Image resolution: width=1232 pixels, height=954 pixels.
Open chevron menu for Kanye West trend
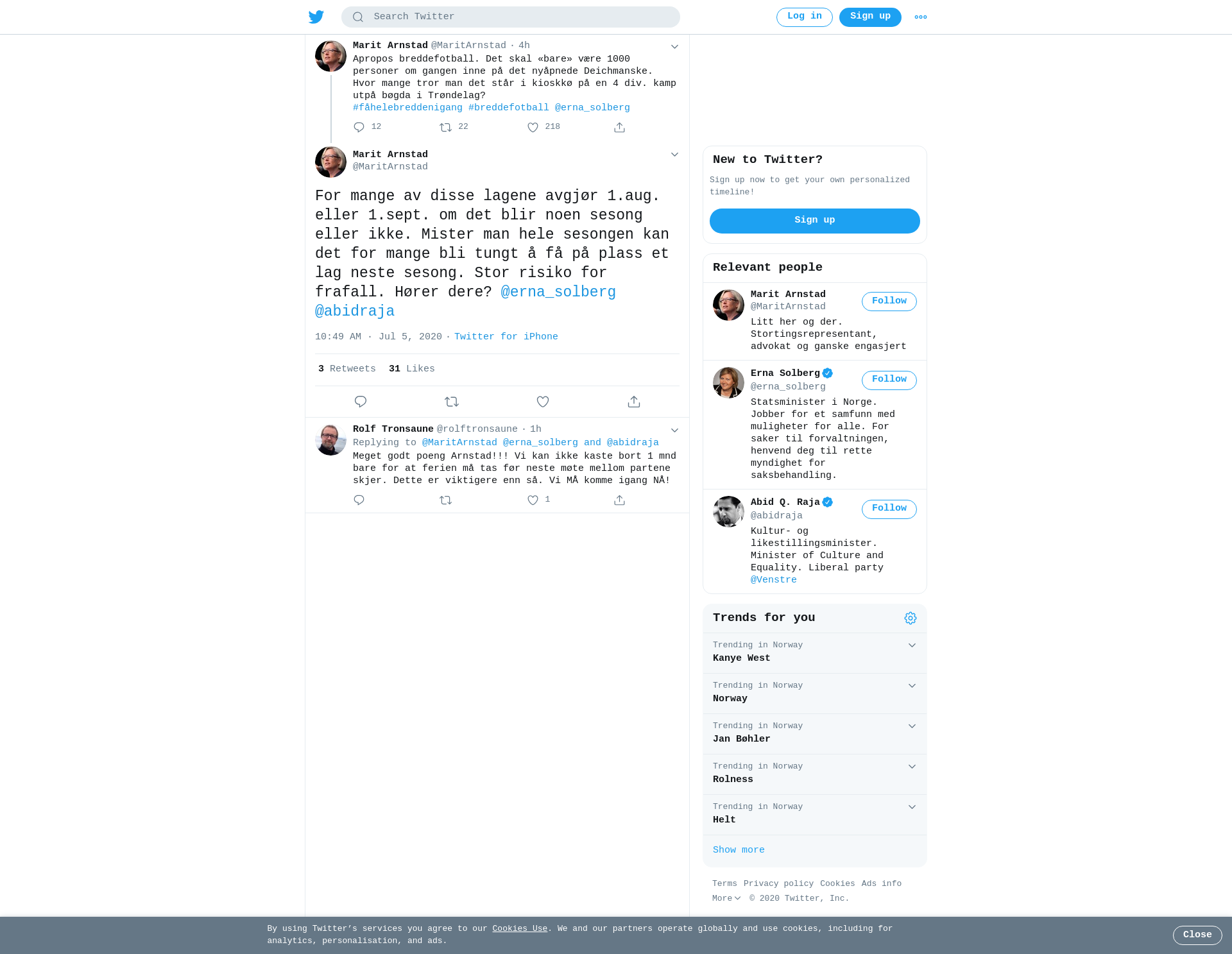point(912,645)
